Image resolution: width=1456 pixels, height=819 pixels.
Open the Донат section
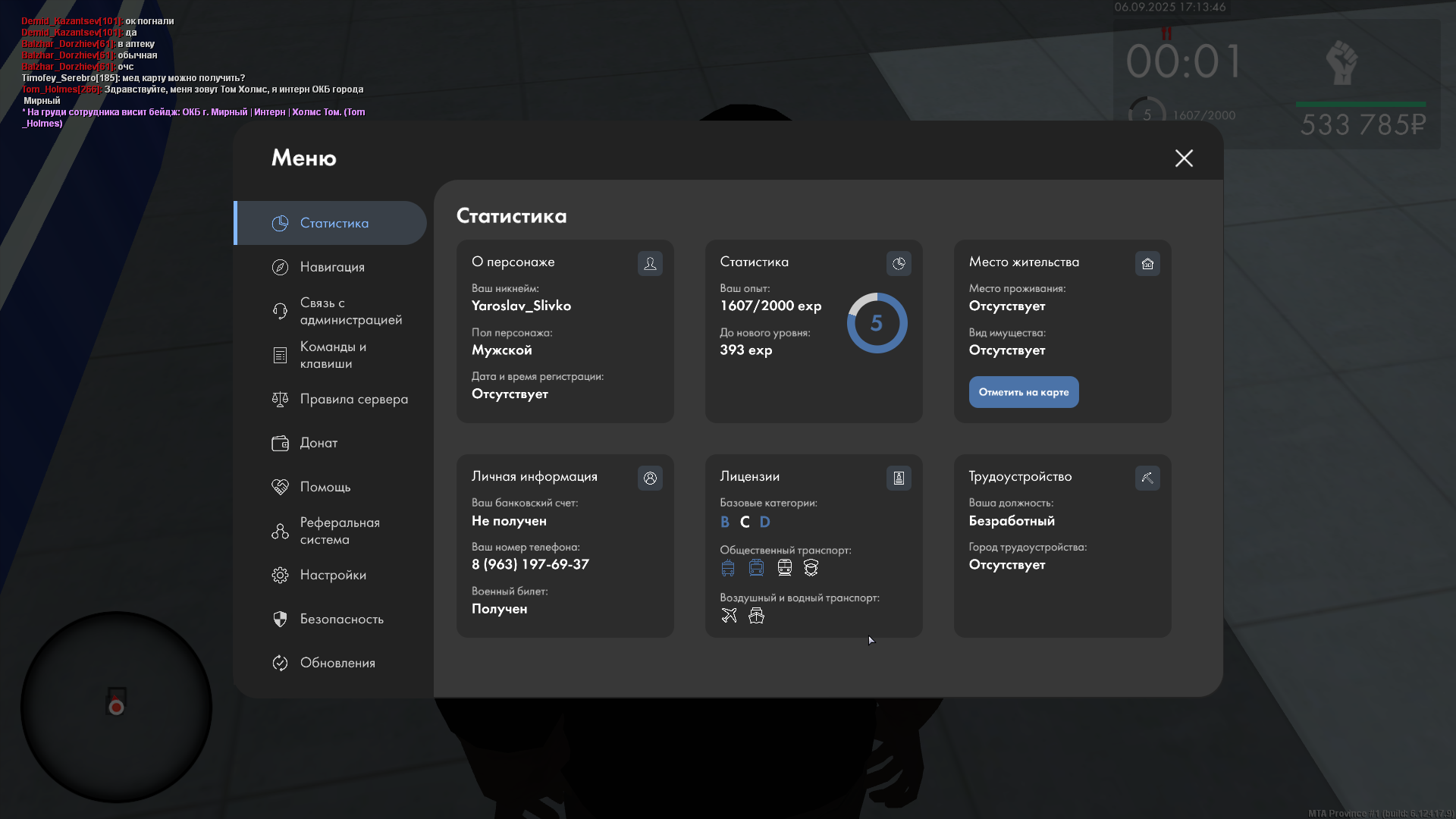[x=331, y=443]
